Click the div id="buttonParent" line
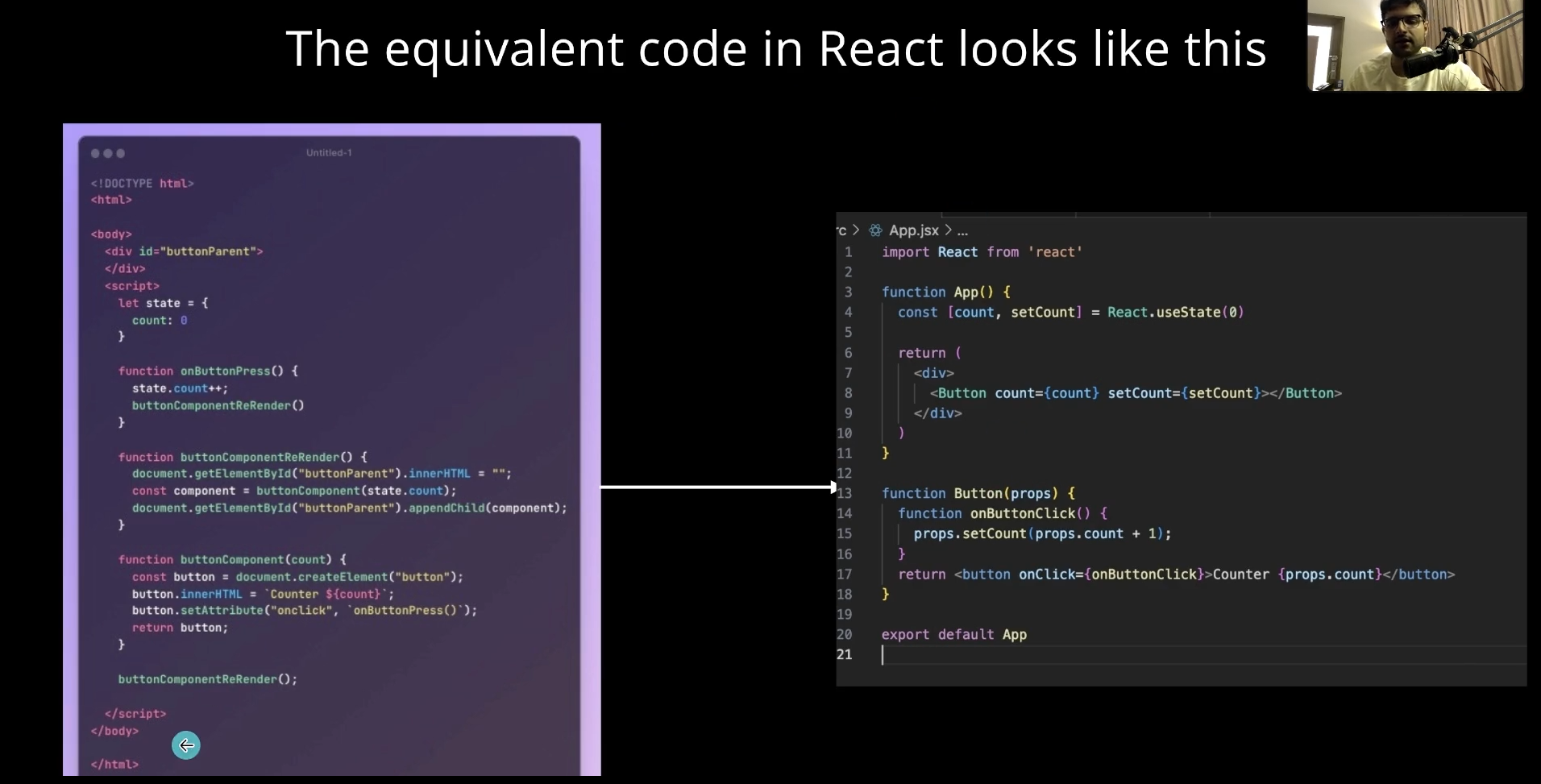This screenshot has height=784, width=1541. [x=184, y=251]
